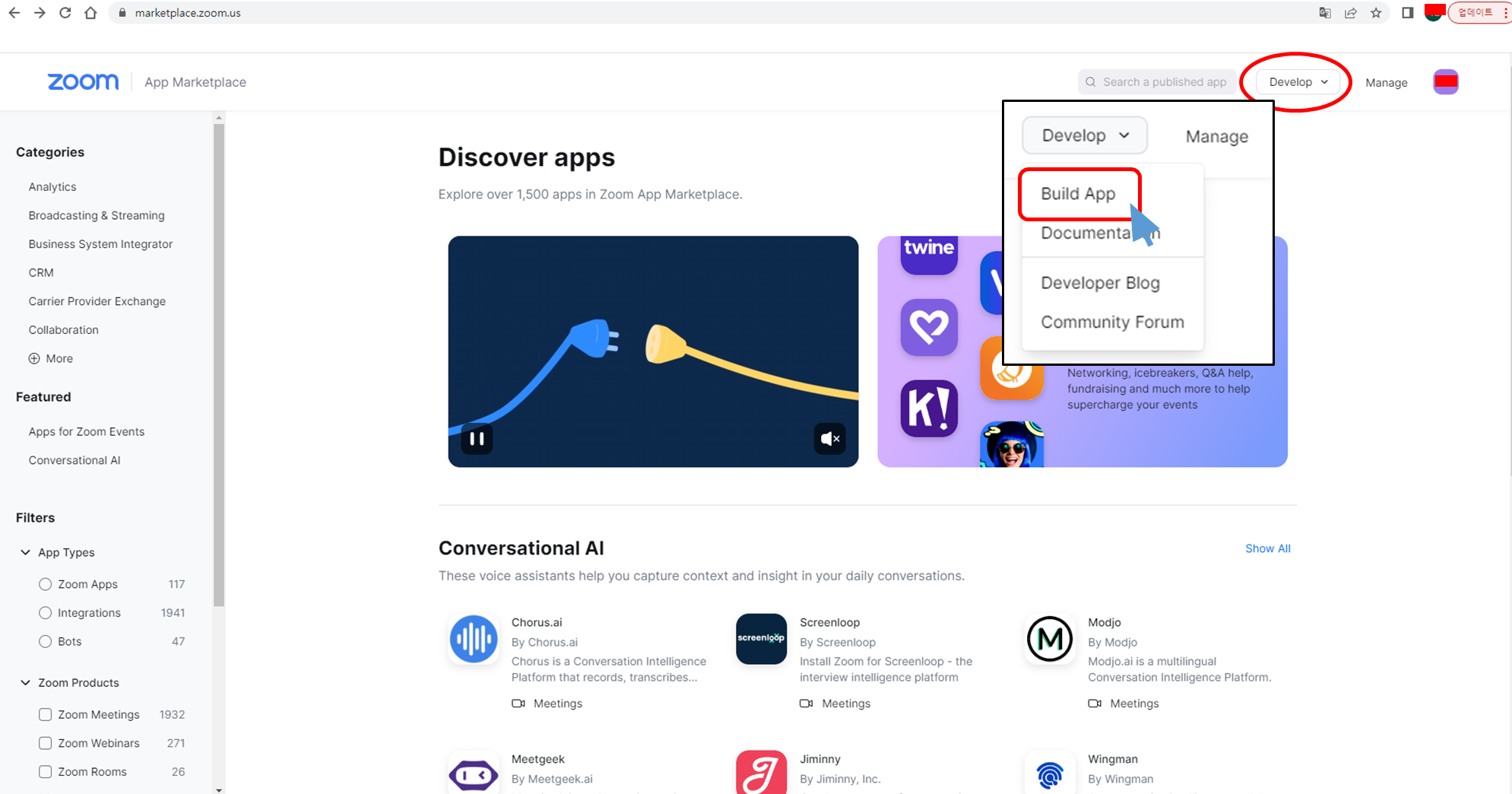Open the Chorus.ai app icon

coord(474,639)
